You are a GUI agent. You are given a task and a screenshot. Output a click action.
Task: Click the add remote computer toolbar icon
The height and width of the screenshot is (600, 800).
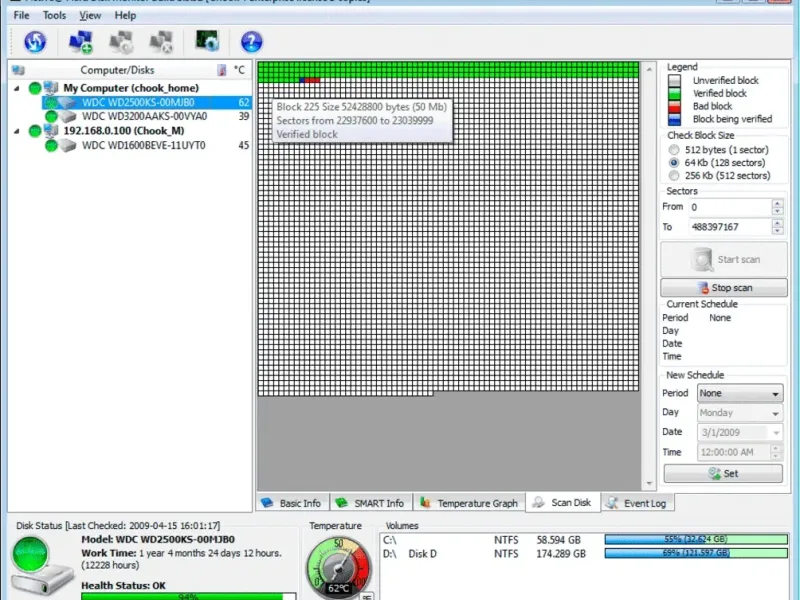81,42
